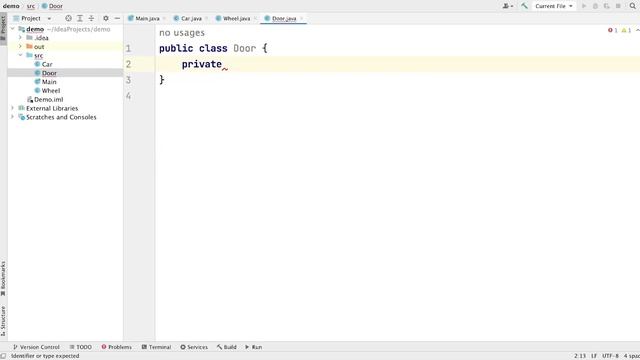This screenshot has width=640, height=360.
Task: Click the 'public class Door {' line
Action: (213, 48)
